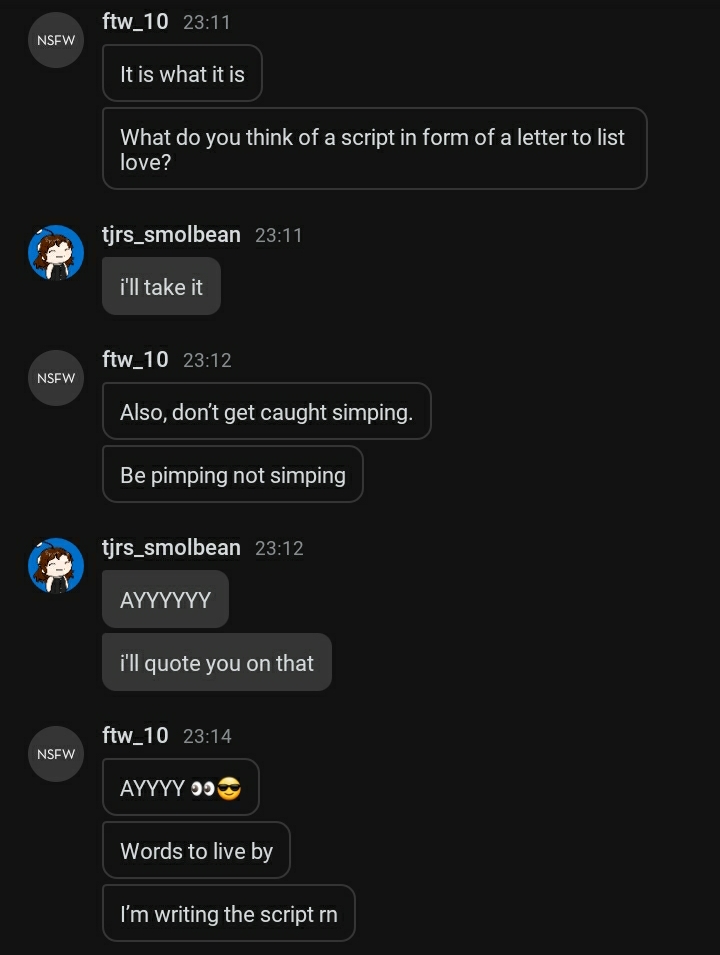Select the NSFW avatar beside the 23:14 ftw_10 message

[x=56, y=754]
